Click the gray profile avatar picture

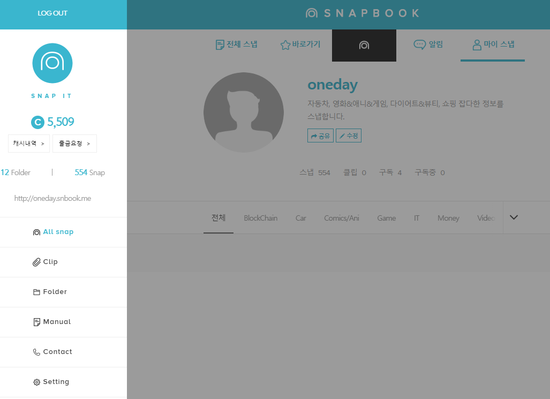[x=244, y=112]
